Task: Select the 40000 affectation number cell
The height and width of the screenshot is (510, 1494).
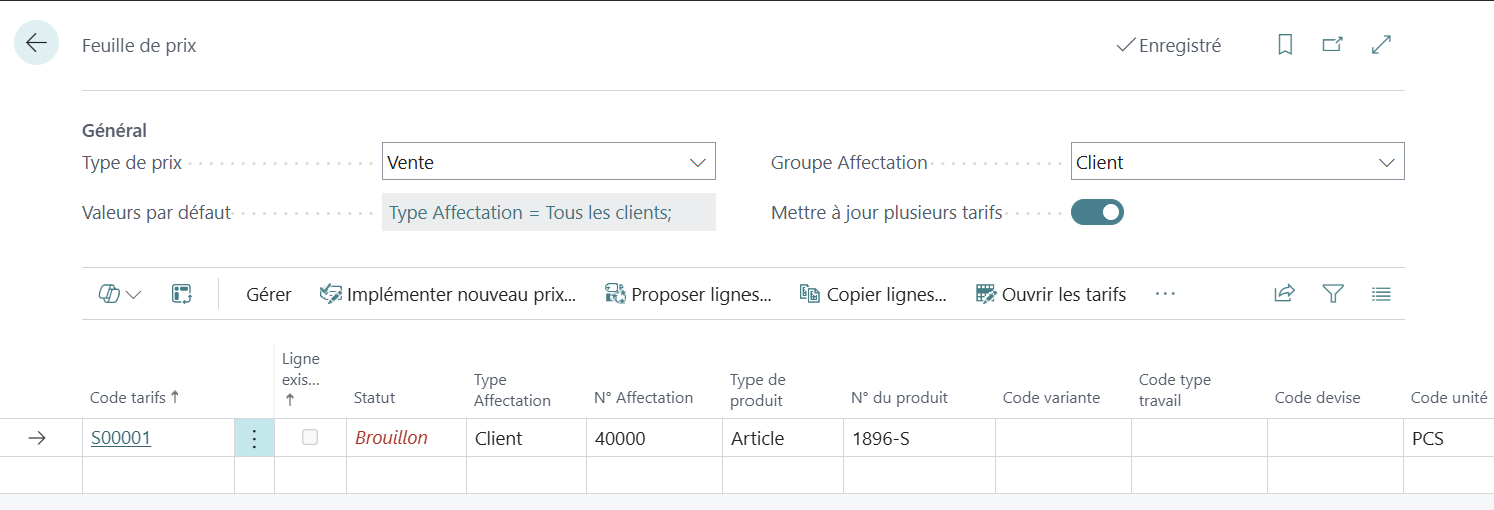Action: (654, 438)
